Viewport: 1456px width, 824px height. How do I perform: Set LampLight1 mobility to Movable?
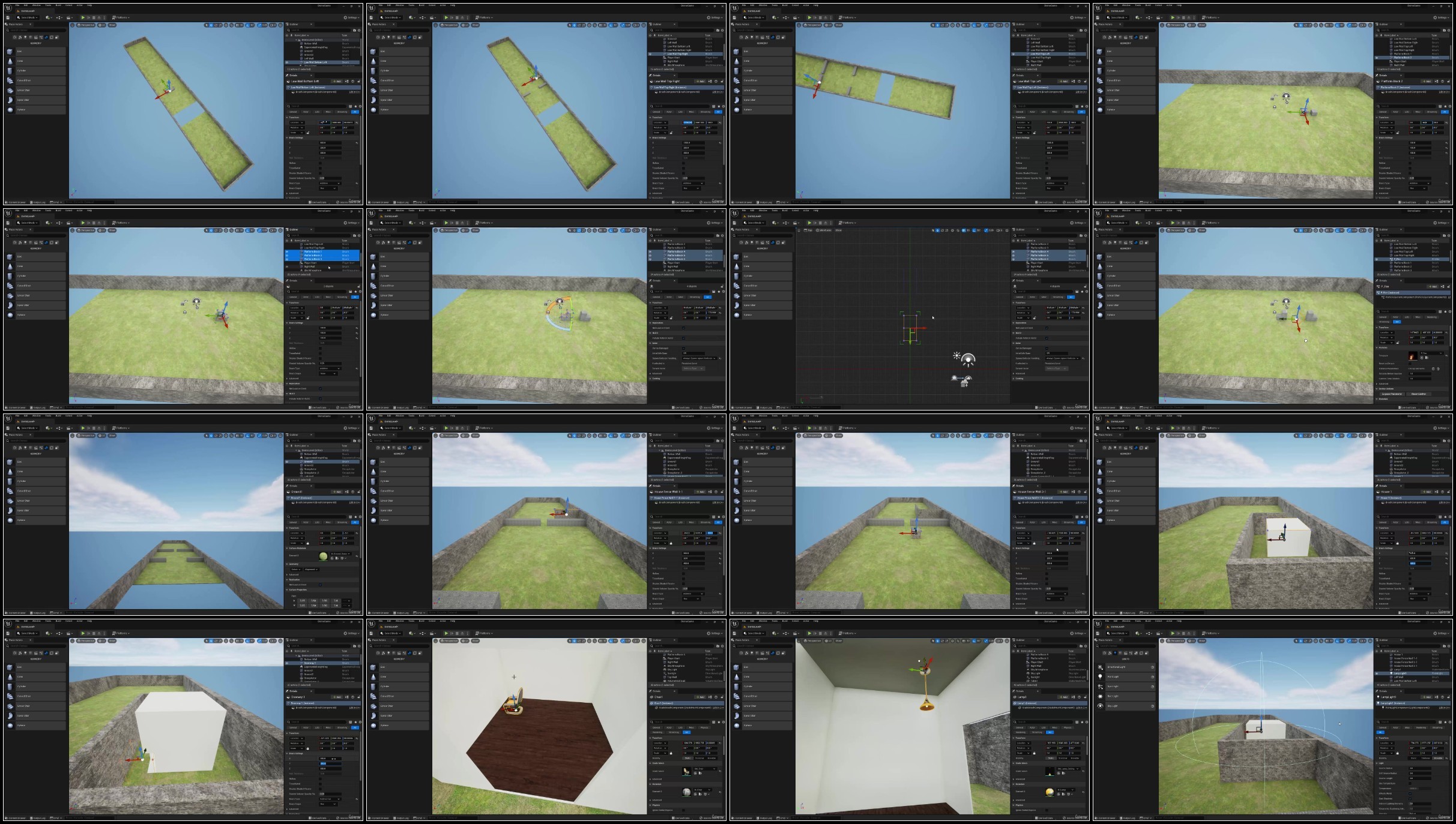click(x=1438, y=758)
